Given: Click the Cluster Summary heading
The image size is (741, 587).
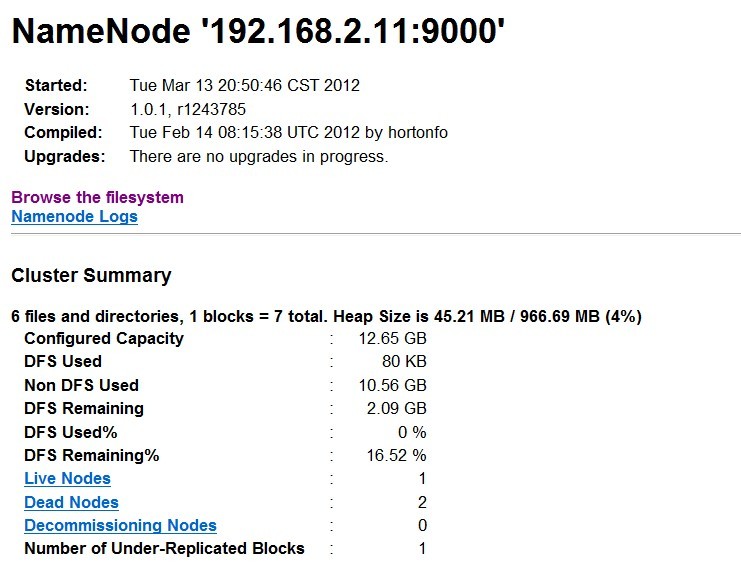Looking at the screenshot, I should (x=91, y=276).
